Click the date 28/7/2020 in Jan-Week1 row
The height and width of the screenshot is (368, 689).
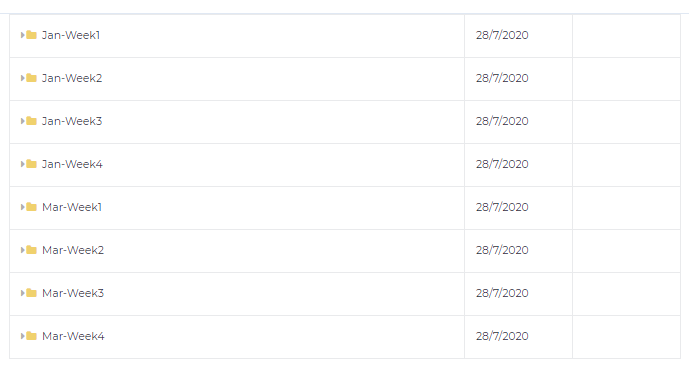502,35
